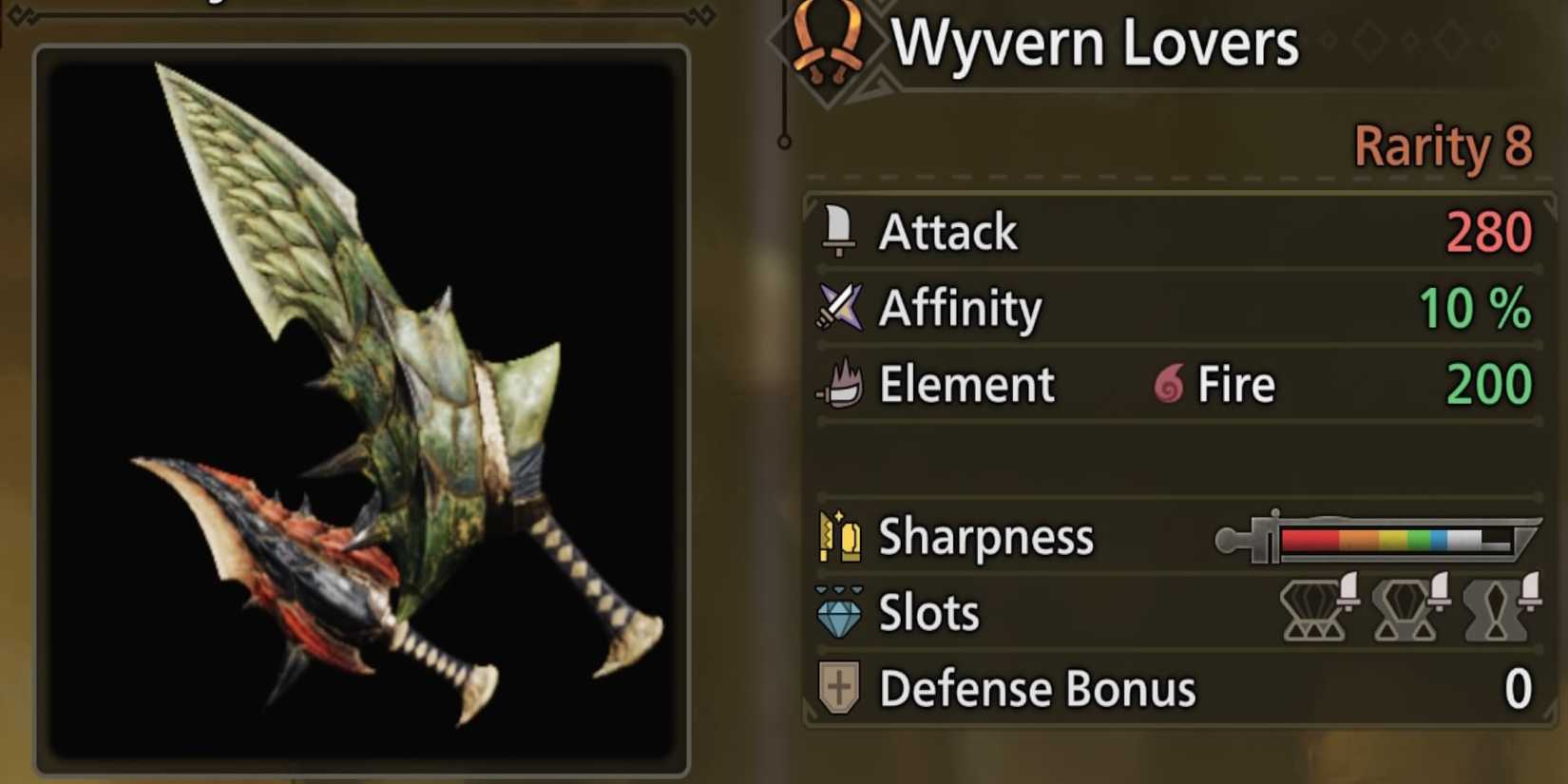Viewport: 1568px width, 784px height.
Task: Click the Attack value 280
Action: coord(1489,232)
